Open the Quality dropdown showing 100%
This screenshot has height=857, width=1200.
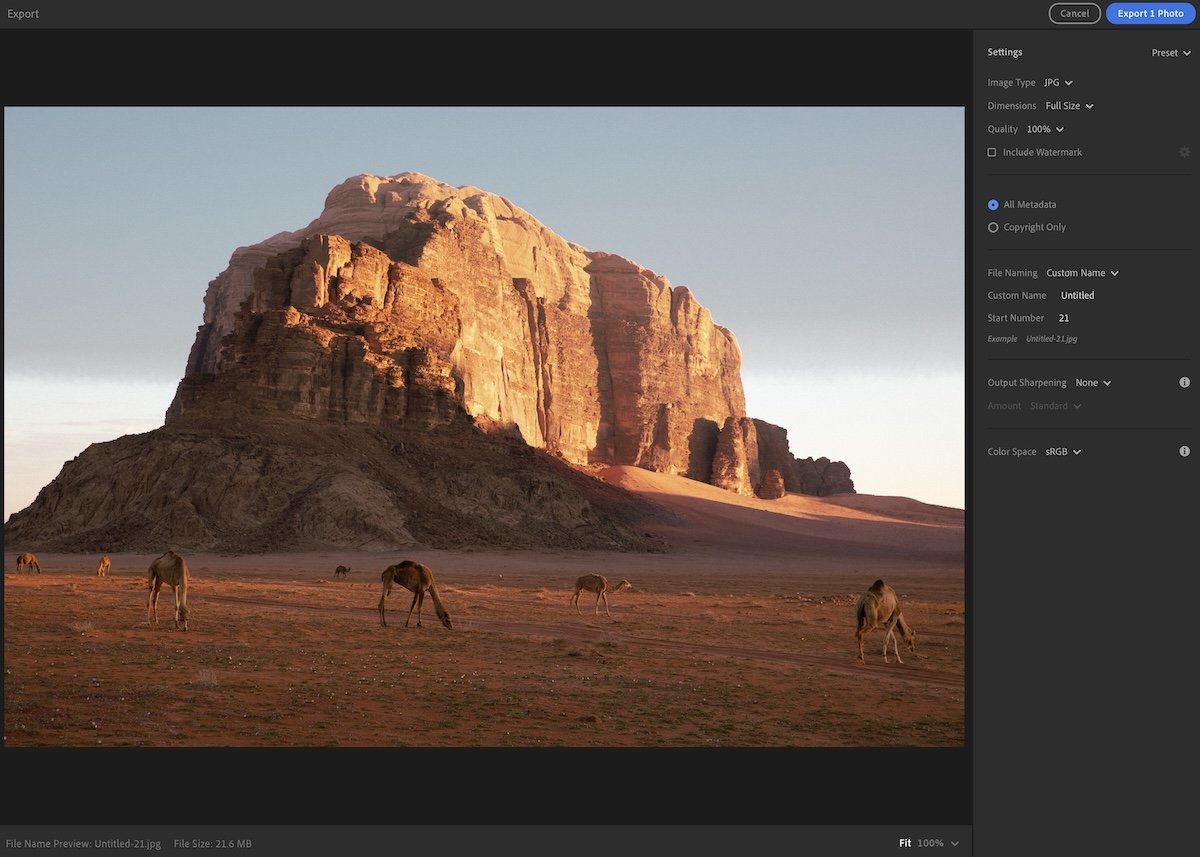[1044, 128]
